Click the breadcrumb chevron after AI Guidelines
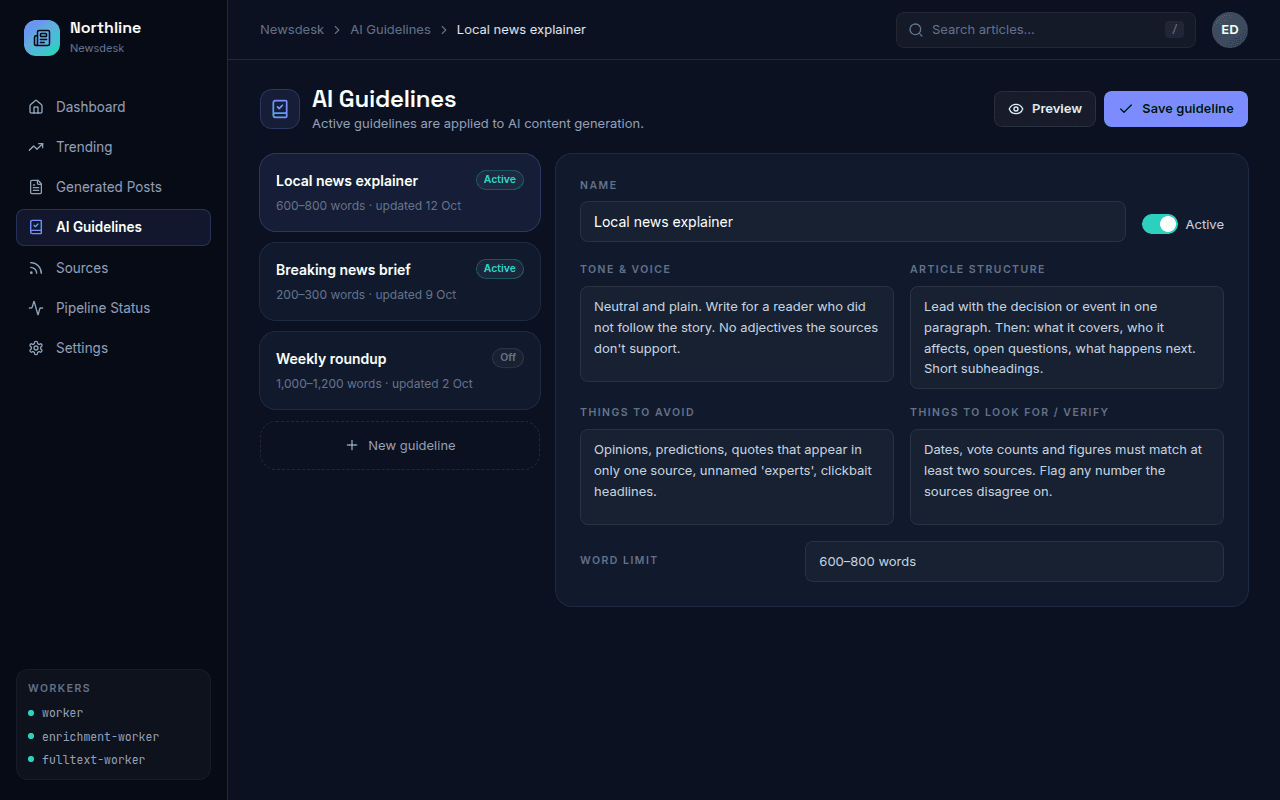The image size is (1280, 800). click(x=444, y=30)
